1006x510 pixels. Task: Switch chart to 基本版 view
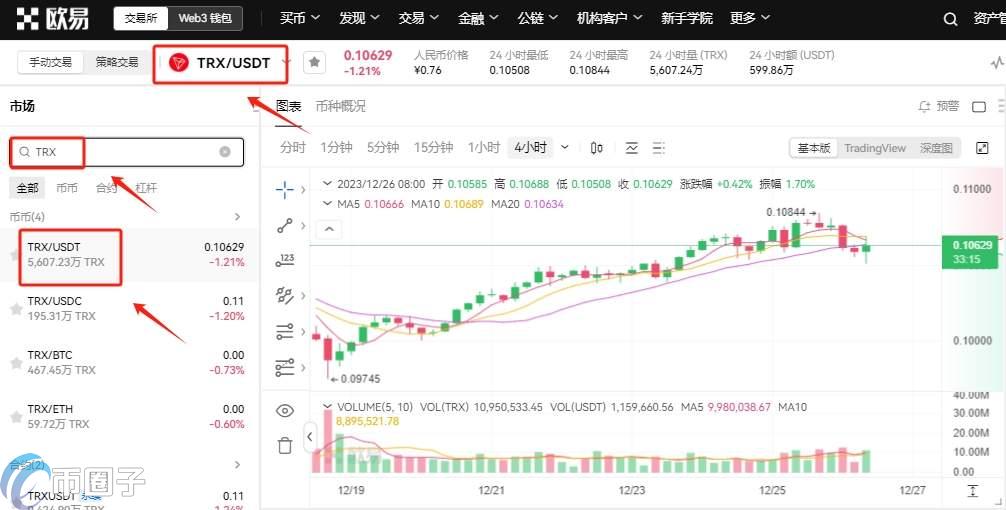coord(814,148)
